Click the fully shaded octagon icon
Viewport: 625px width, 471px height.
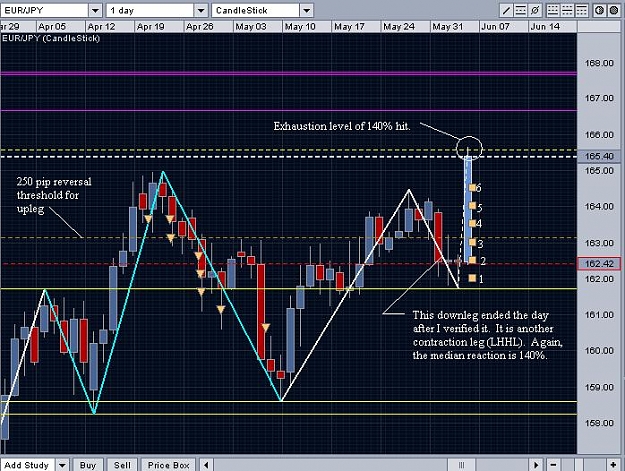[614, 11]
